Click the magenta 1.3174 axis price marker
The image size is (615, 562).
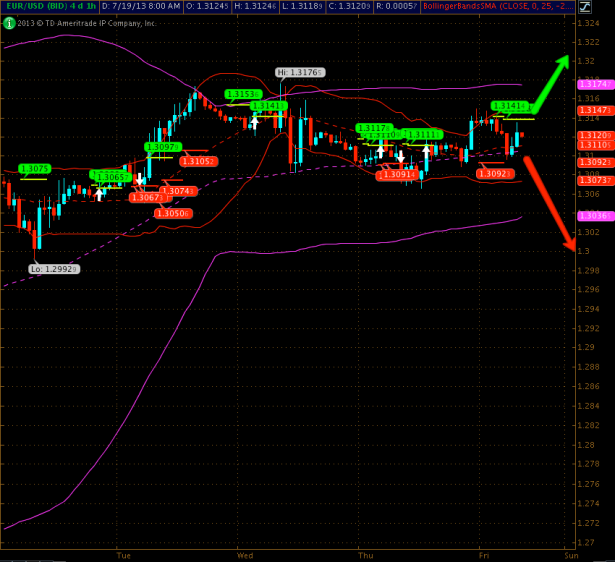595,84
